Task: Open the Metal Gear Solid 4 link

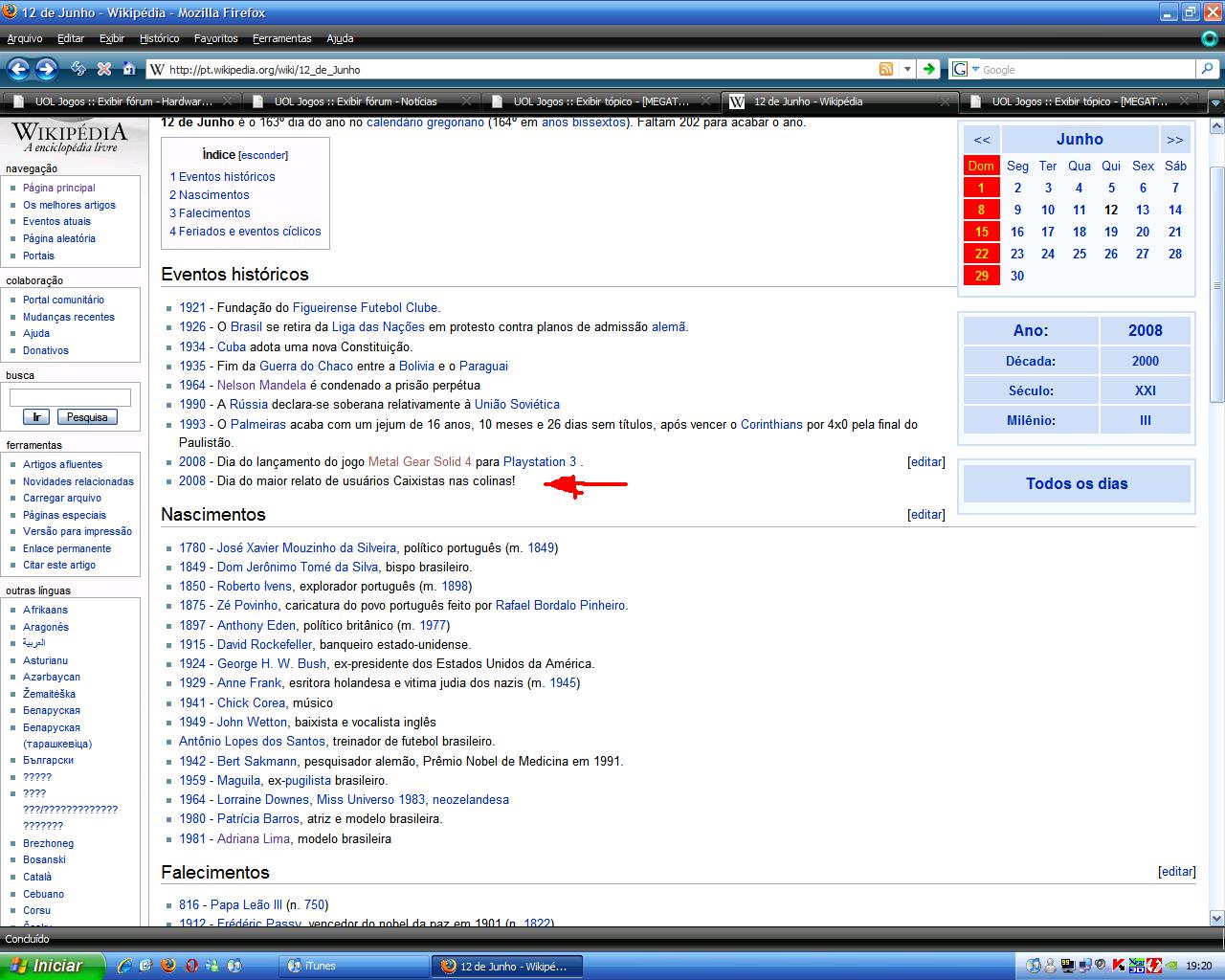Action: click(419, 461)
